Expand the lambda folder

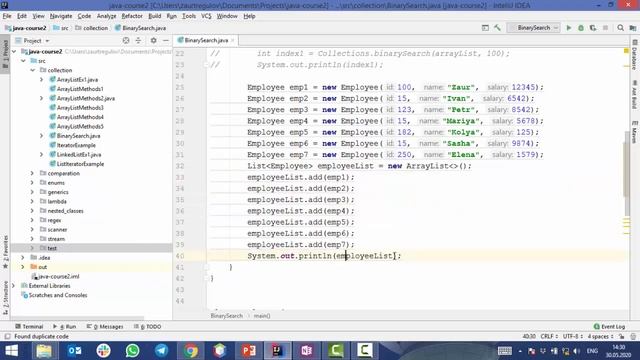(x=33, y=202)
